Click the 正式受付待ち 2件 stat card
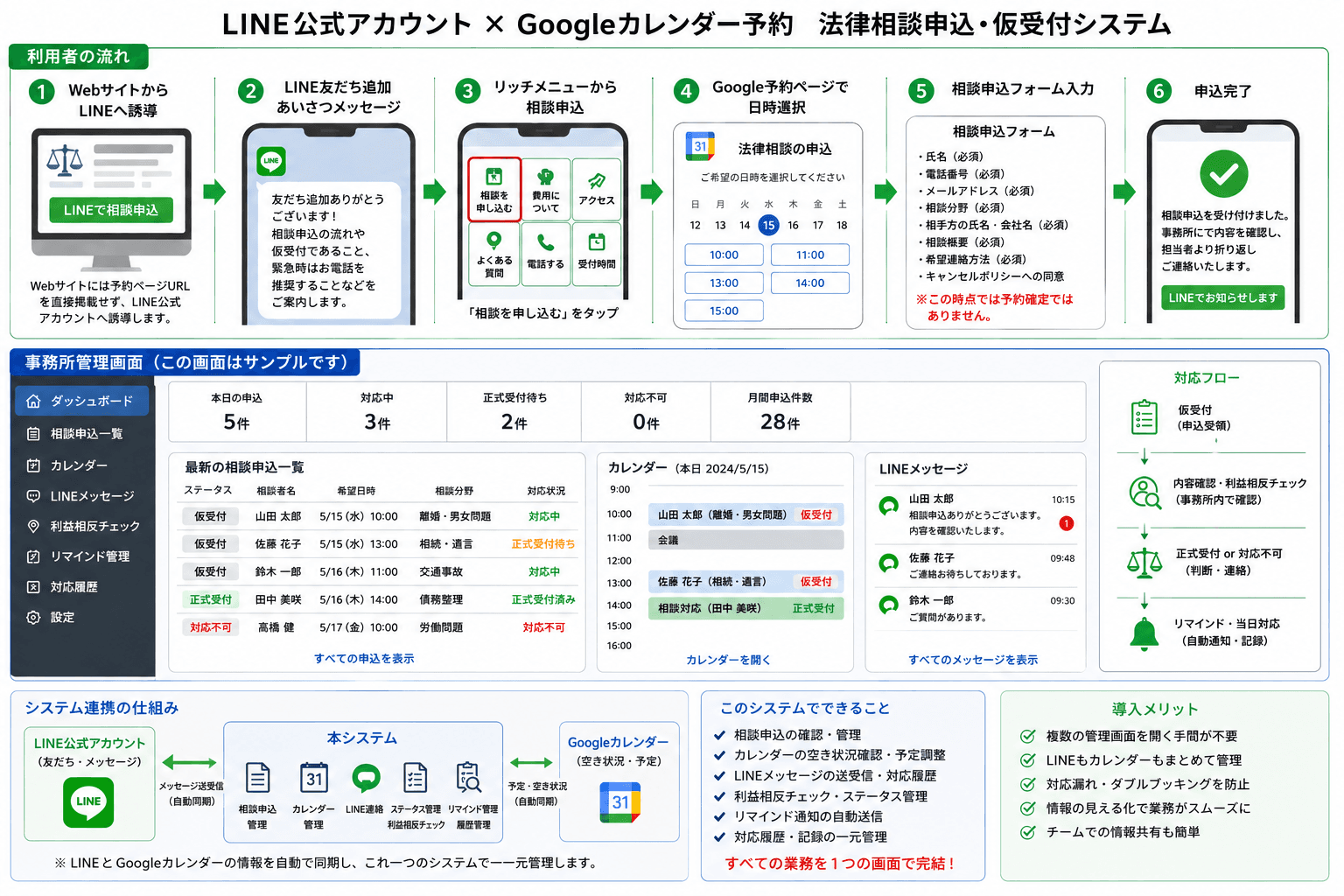1344x896 pixels. [x=514, y=411]
